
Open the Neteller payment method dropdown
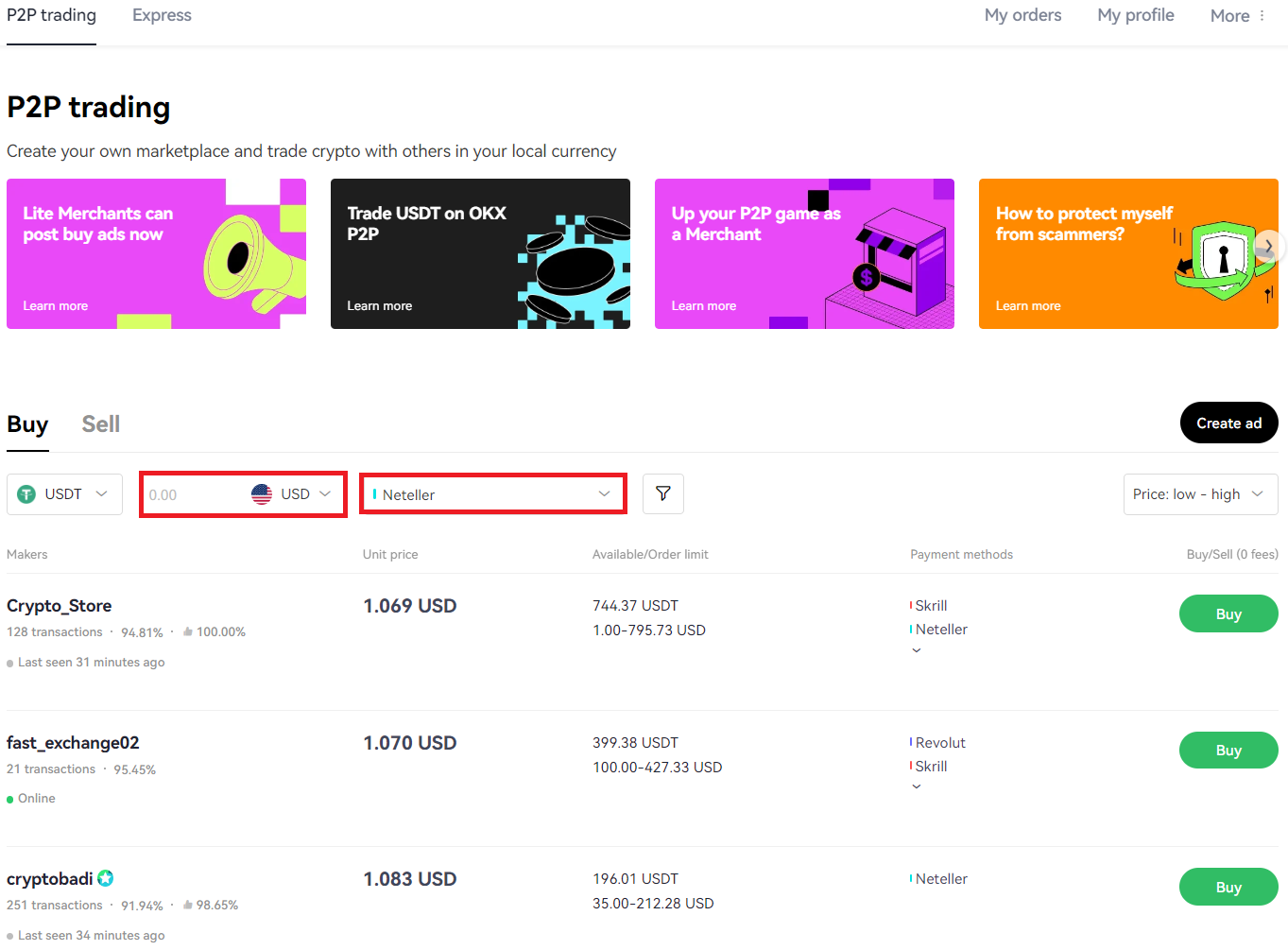492,493
